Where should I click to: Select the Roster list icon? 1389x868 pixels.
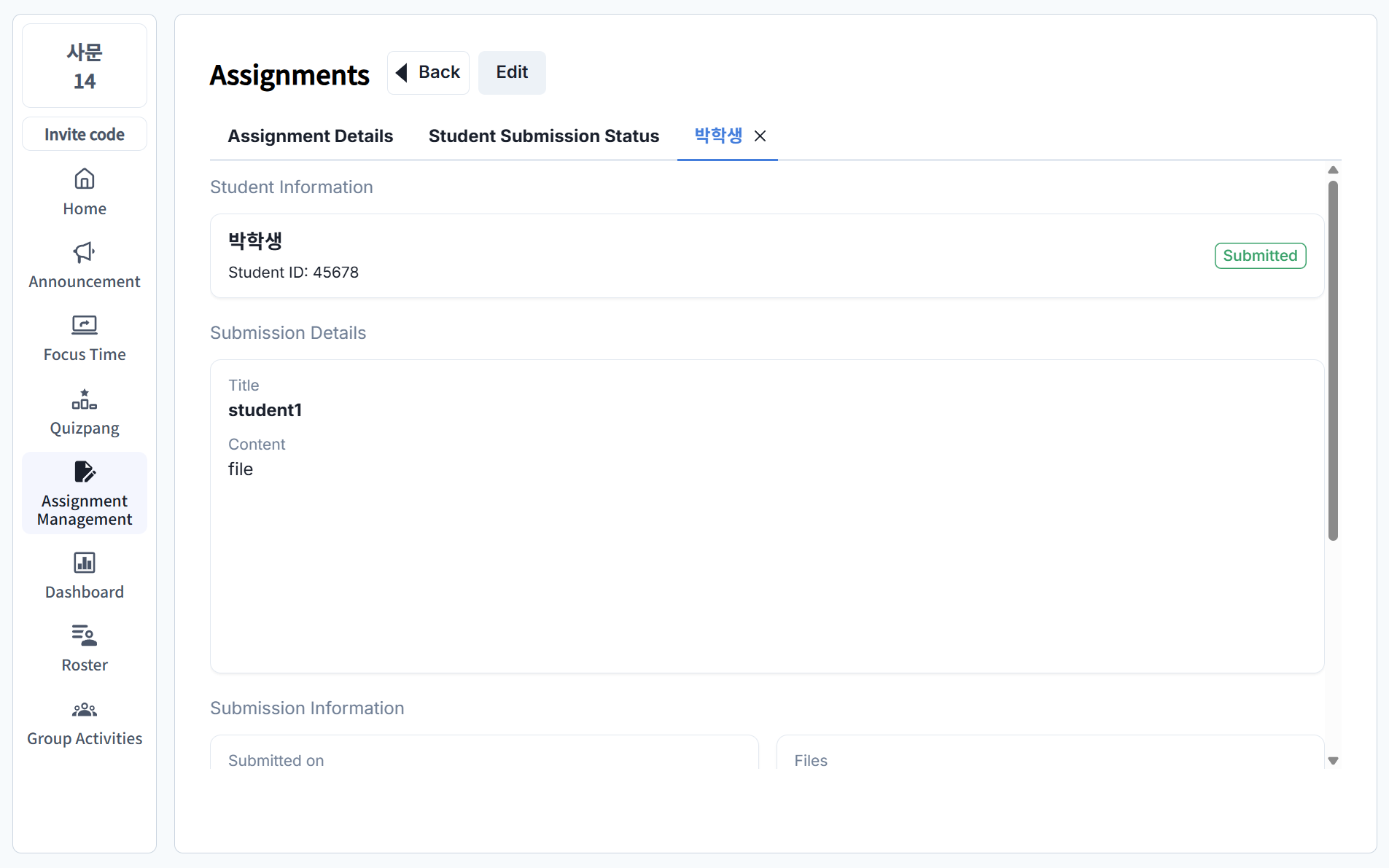pyautogui.click(x=85, y=636)
